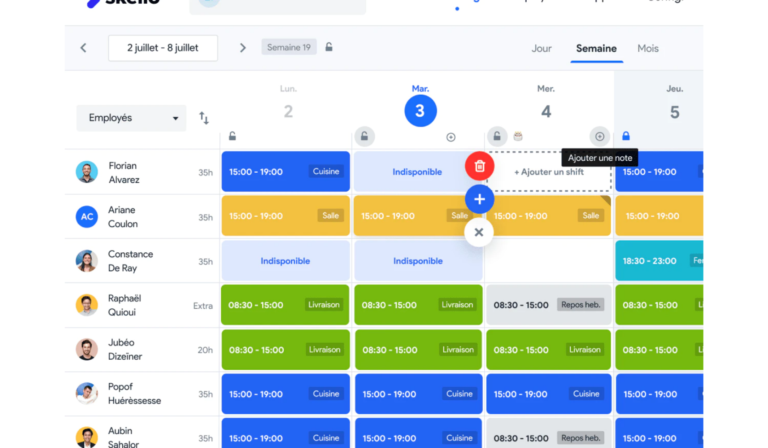Viewport: 768px width, 448px height.
Task: Click Florian Alvarez's 35h contract hours
Action: click(x=205, y=172)
